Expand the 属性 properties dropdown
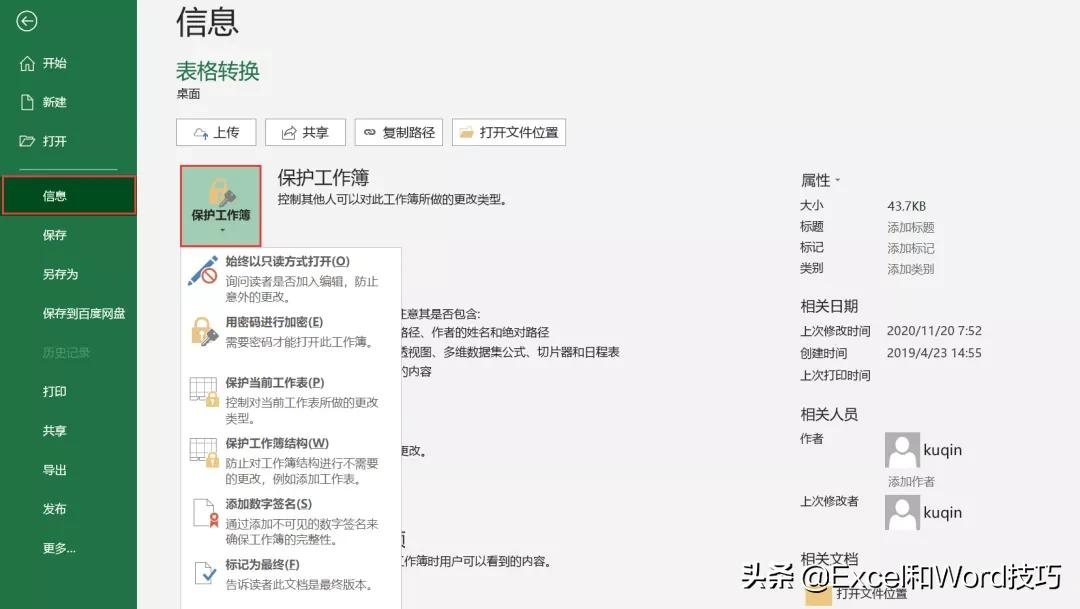This screenshot has width=1080, height=609. coord(820,178)
